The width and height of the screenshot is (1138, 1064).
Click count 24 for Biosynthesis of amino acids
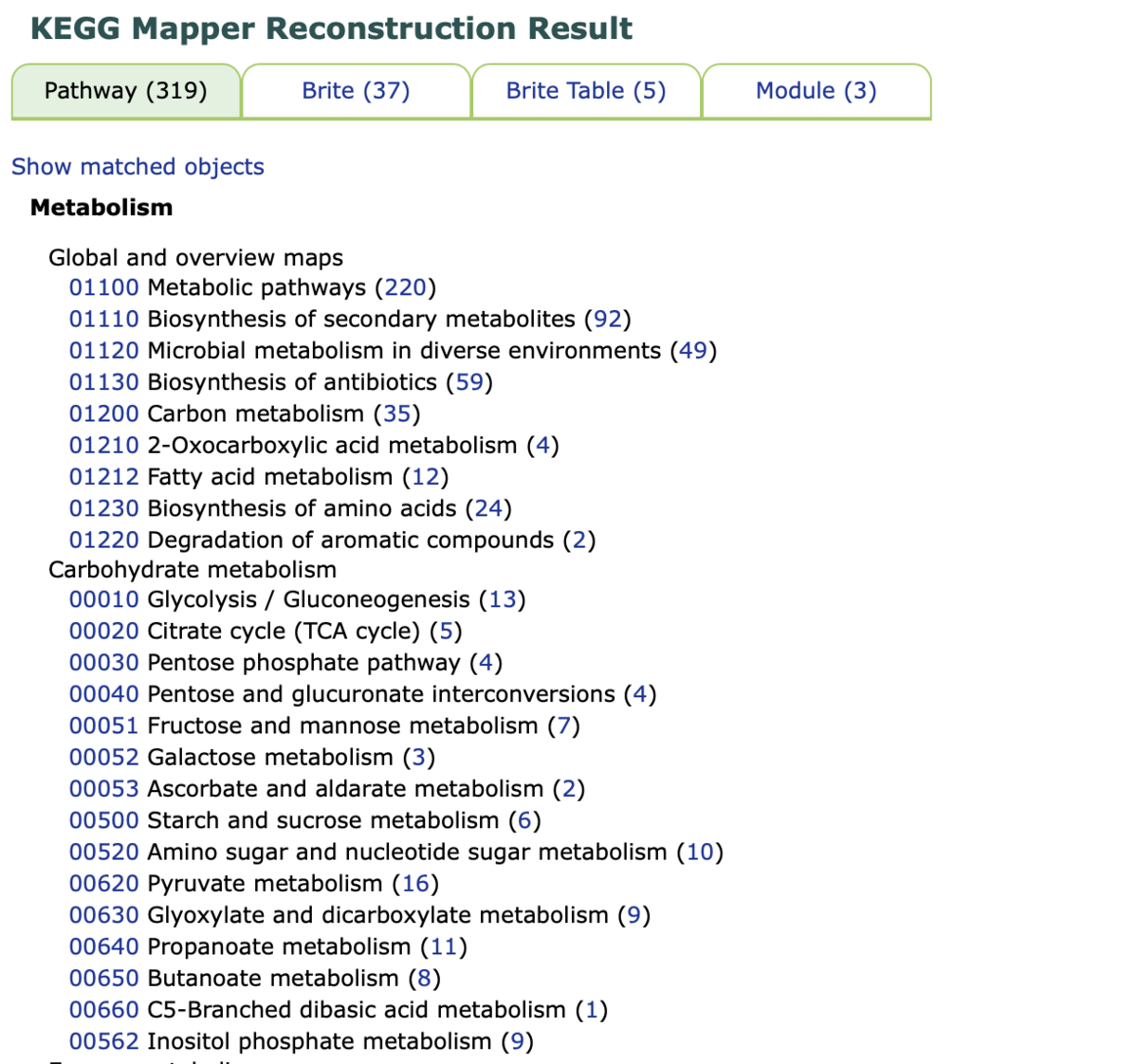(488, 508)
